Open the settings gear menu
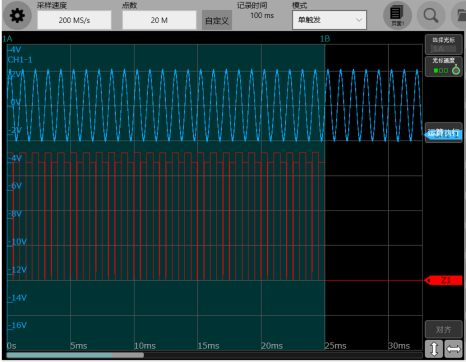Viewport: 466px width, 362px height. [17, 16]
